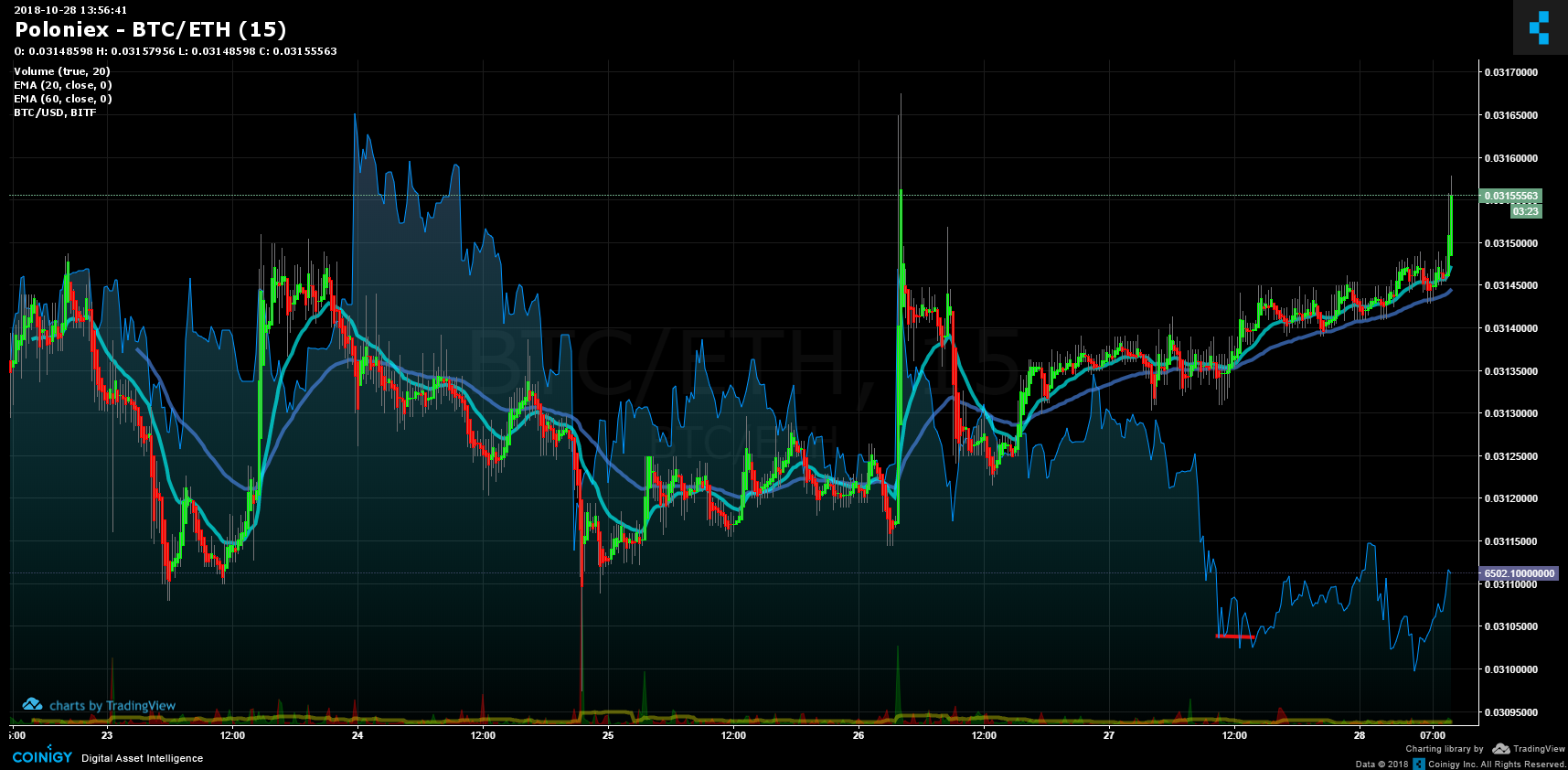
Task: Click the price axis label 0.03160000
Action: tap(1511, 158)
